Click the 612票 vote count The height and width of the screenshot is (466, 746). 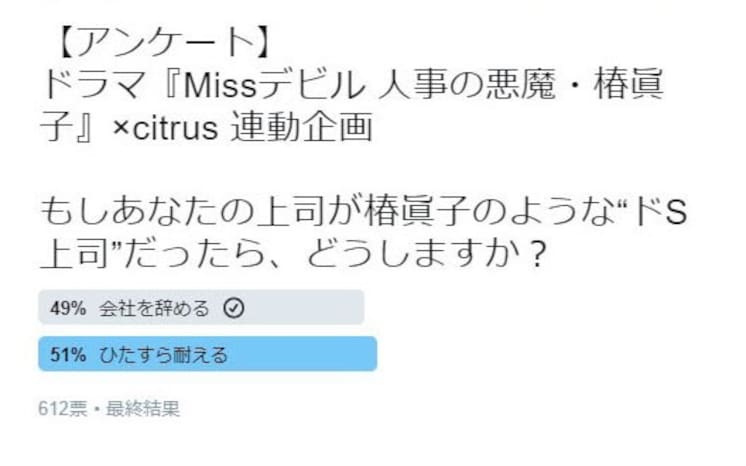(62, 408)
